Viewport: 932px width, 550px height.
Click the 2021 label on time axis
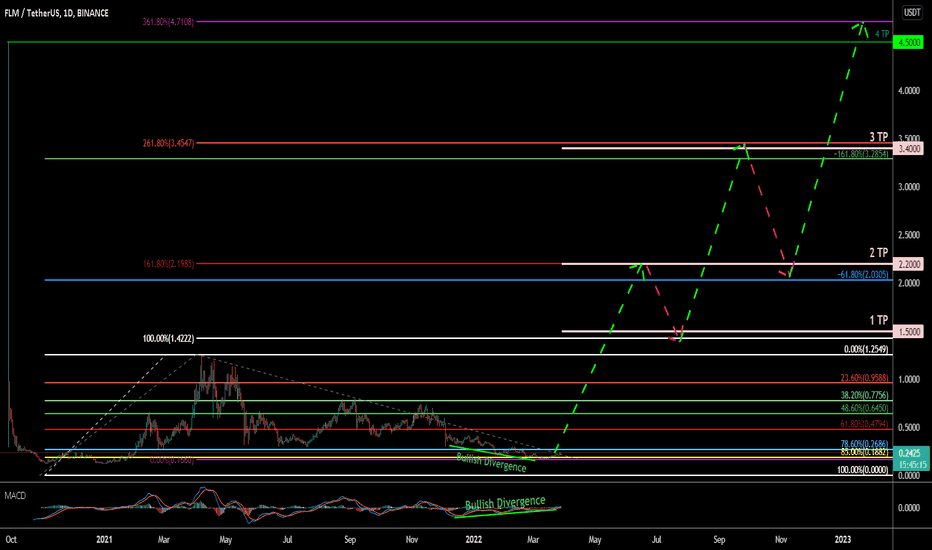[104, 540]
